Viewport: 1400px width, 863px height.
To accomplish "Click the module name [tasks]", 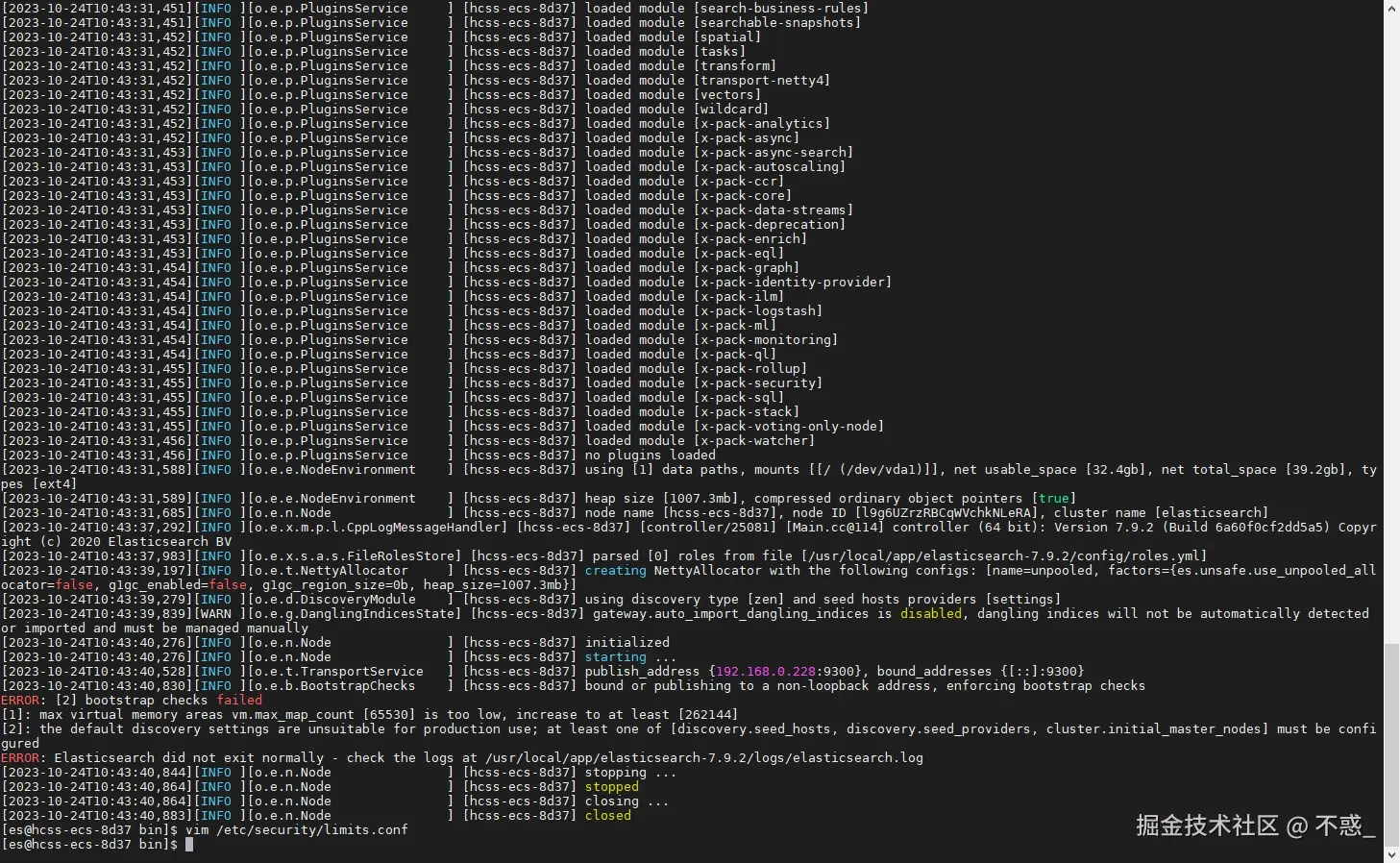I will click(x=719, y=52).
